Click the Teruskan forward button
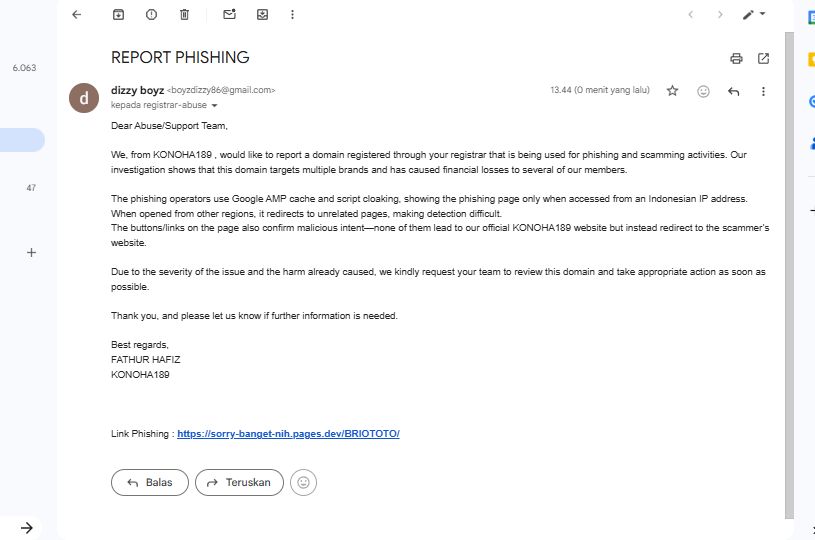 pyautogui.click(x=239, y=482)
